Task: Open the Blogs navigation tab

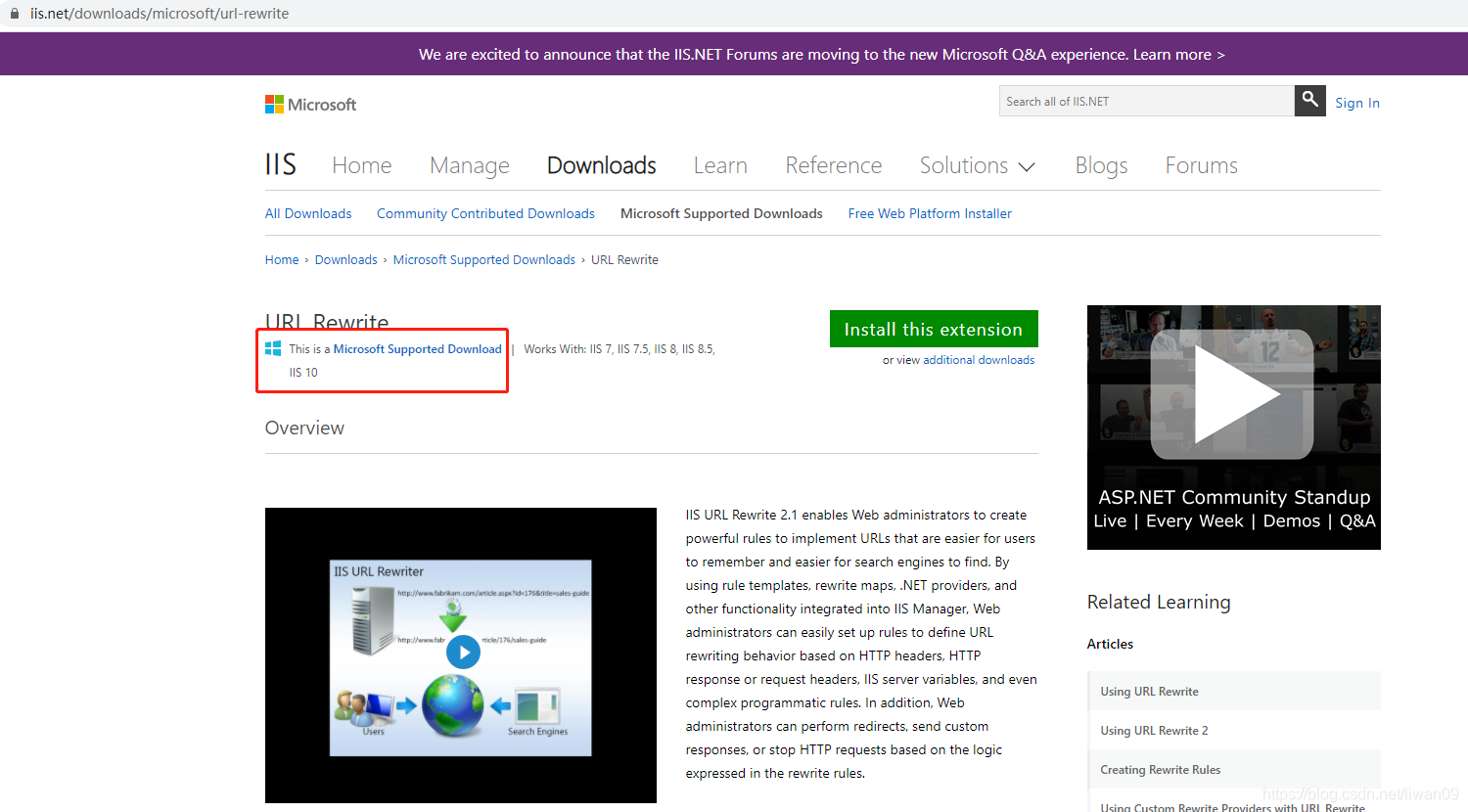Action: pos(1101,165)
